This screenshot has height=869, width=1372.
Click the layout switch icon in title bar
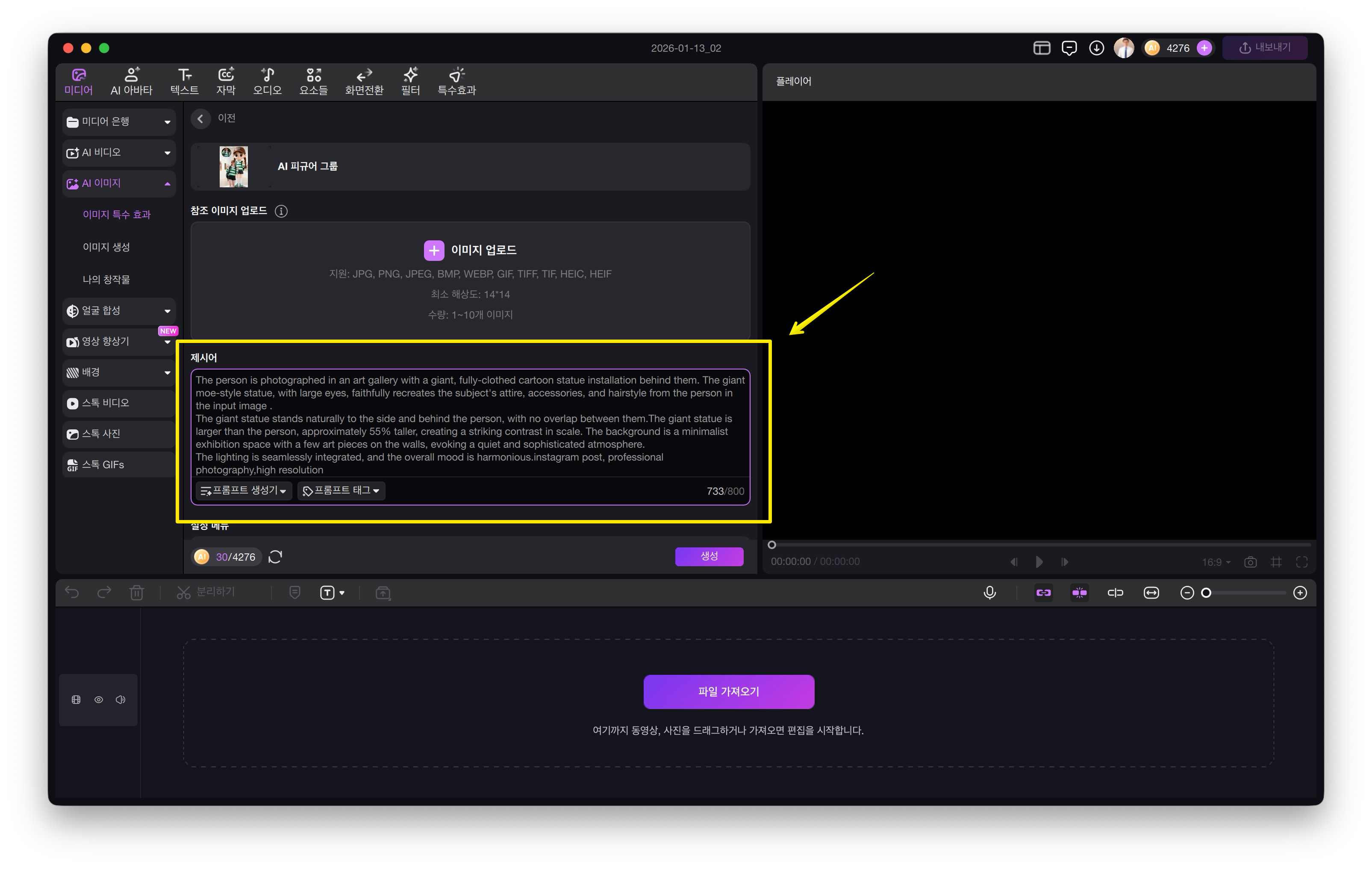click(x=1042, y=48)
